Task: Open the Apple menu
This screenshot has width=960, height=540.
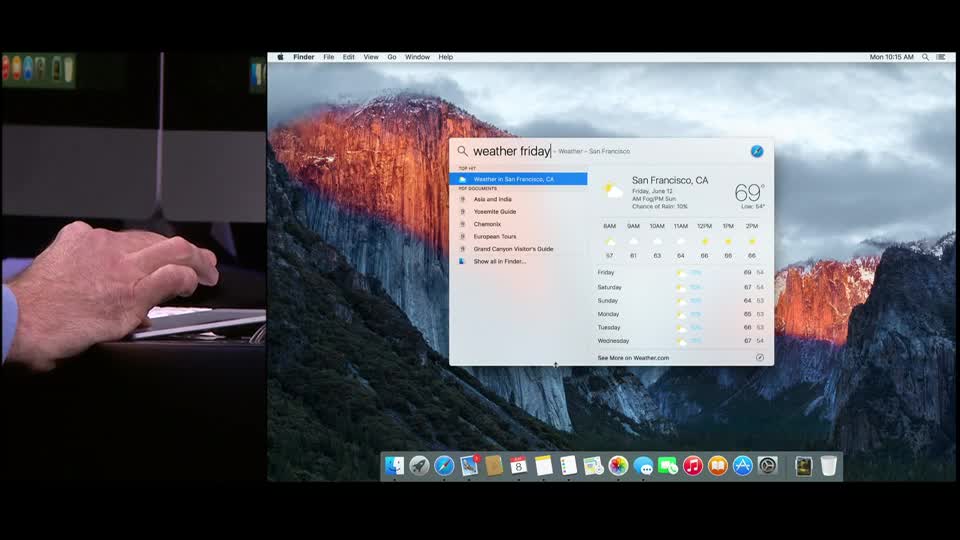Action: pyautogui.click(x=280, y=57)
